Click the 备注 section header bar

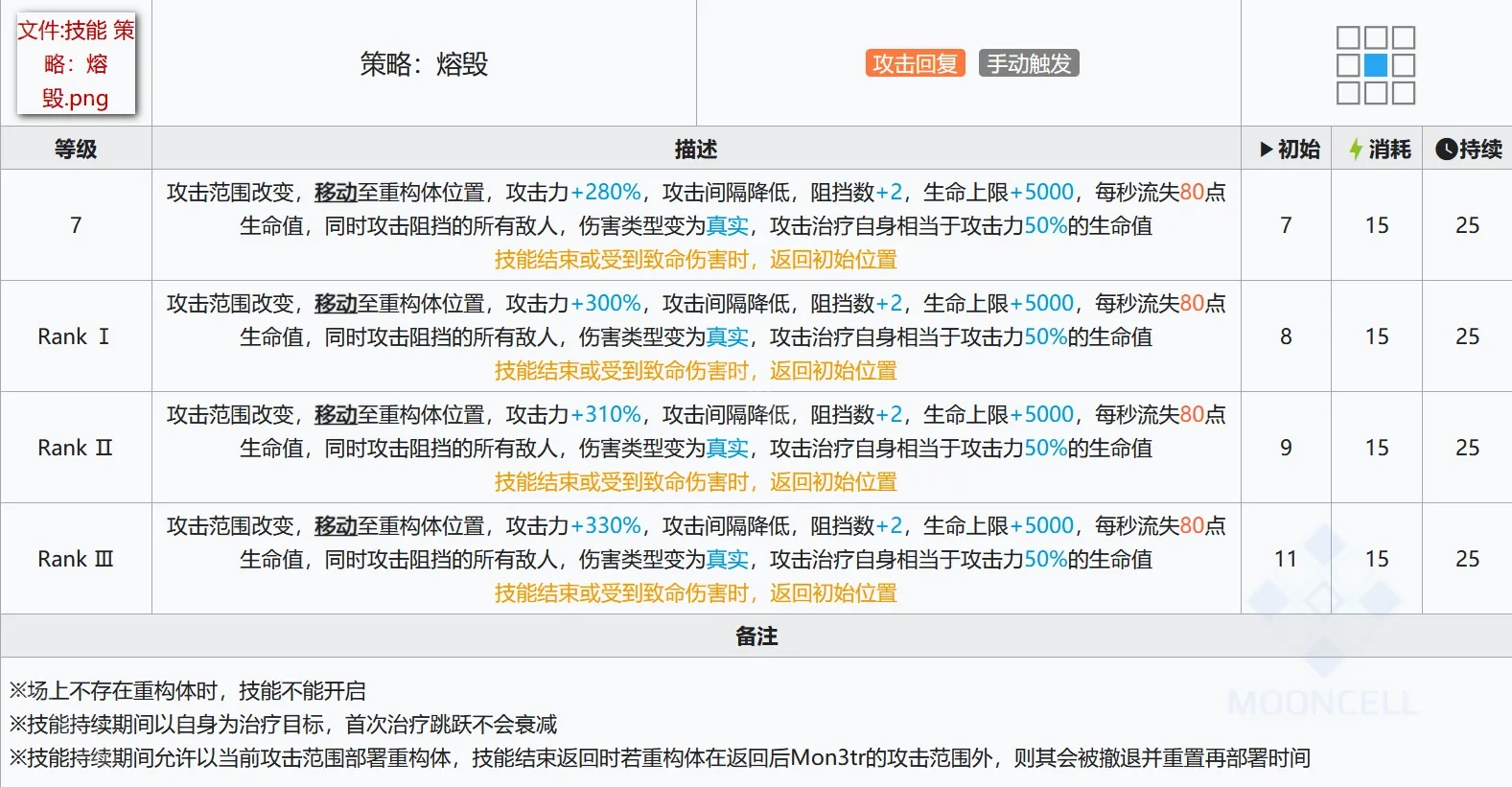click(756, 637)
